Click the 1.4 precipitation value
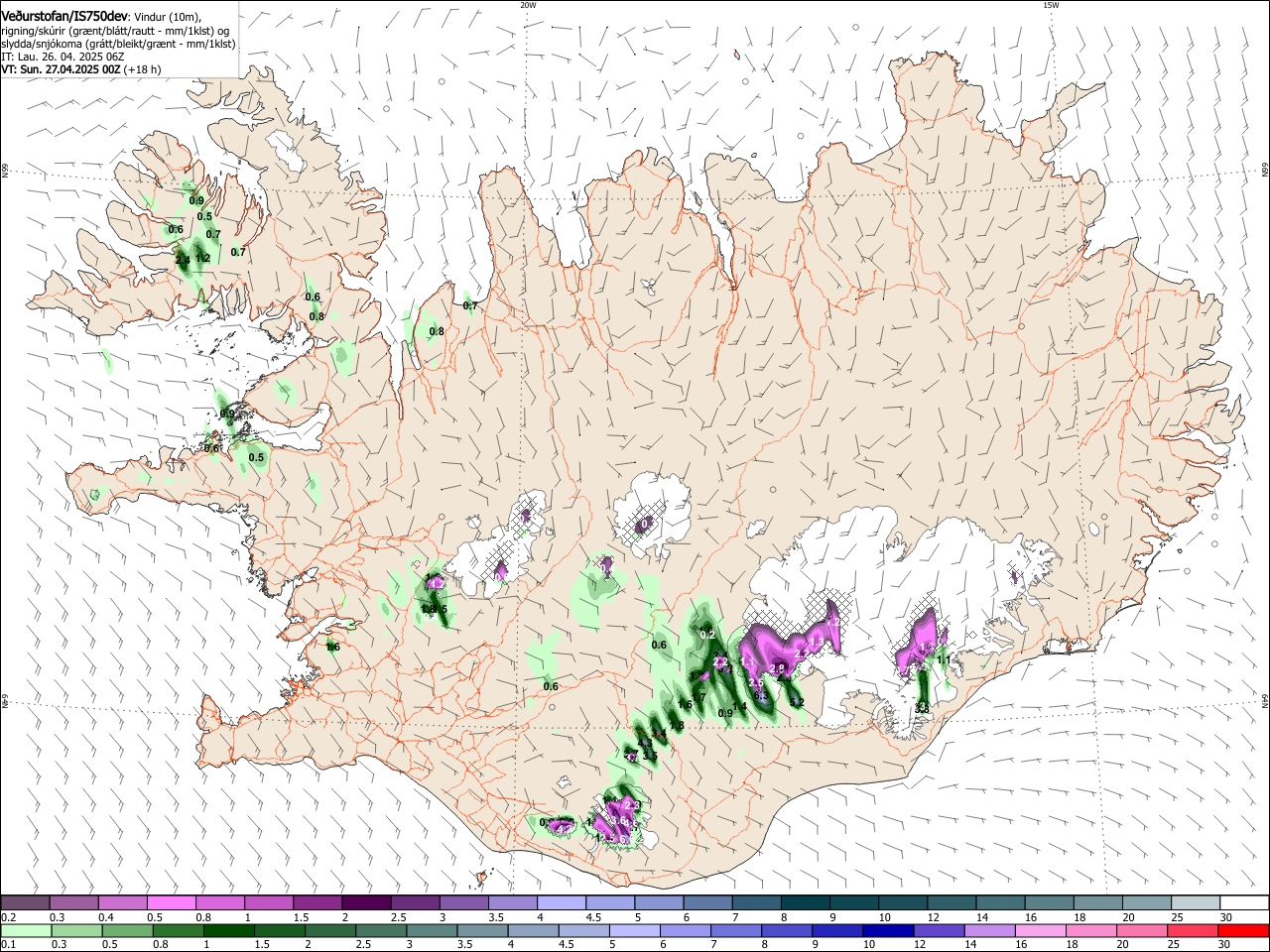The image size is (1270, 952). 740,706
